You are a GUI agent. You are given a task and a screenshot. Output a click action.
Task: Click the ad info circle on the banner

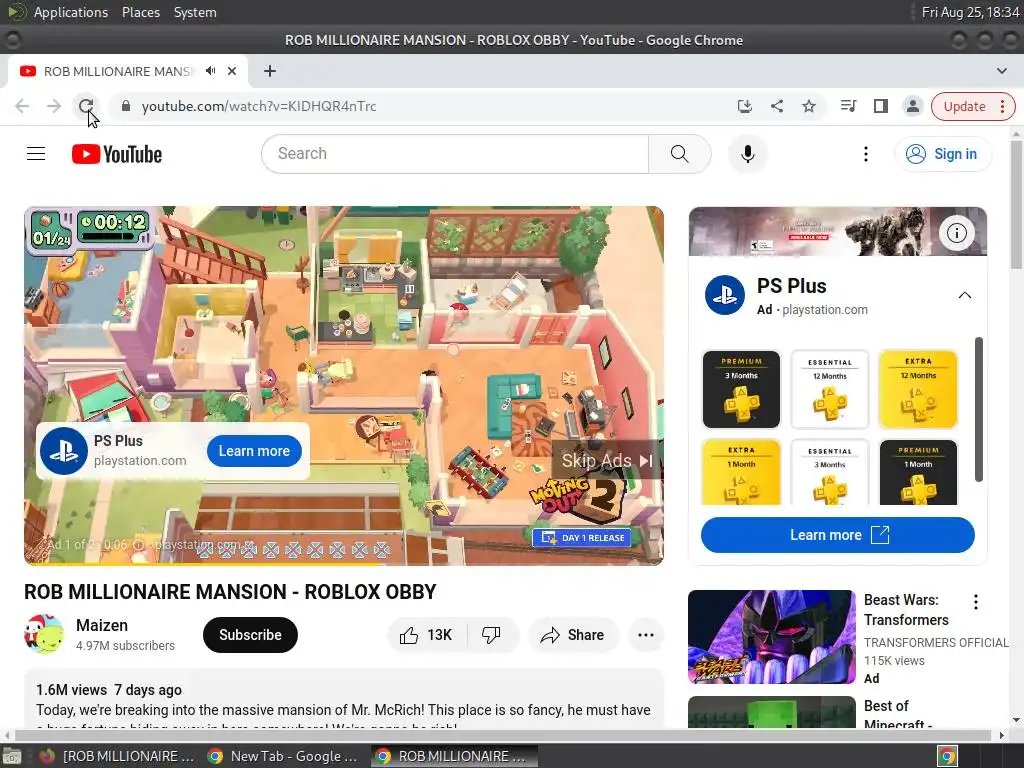click(x=957, y=233)
